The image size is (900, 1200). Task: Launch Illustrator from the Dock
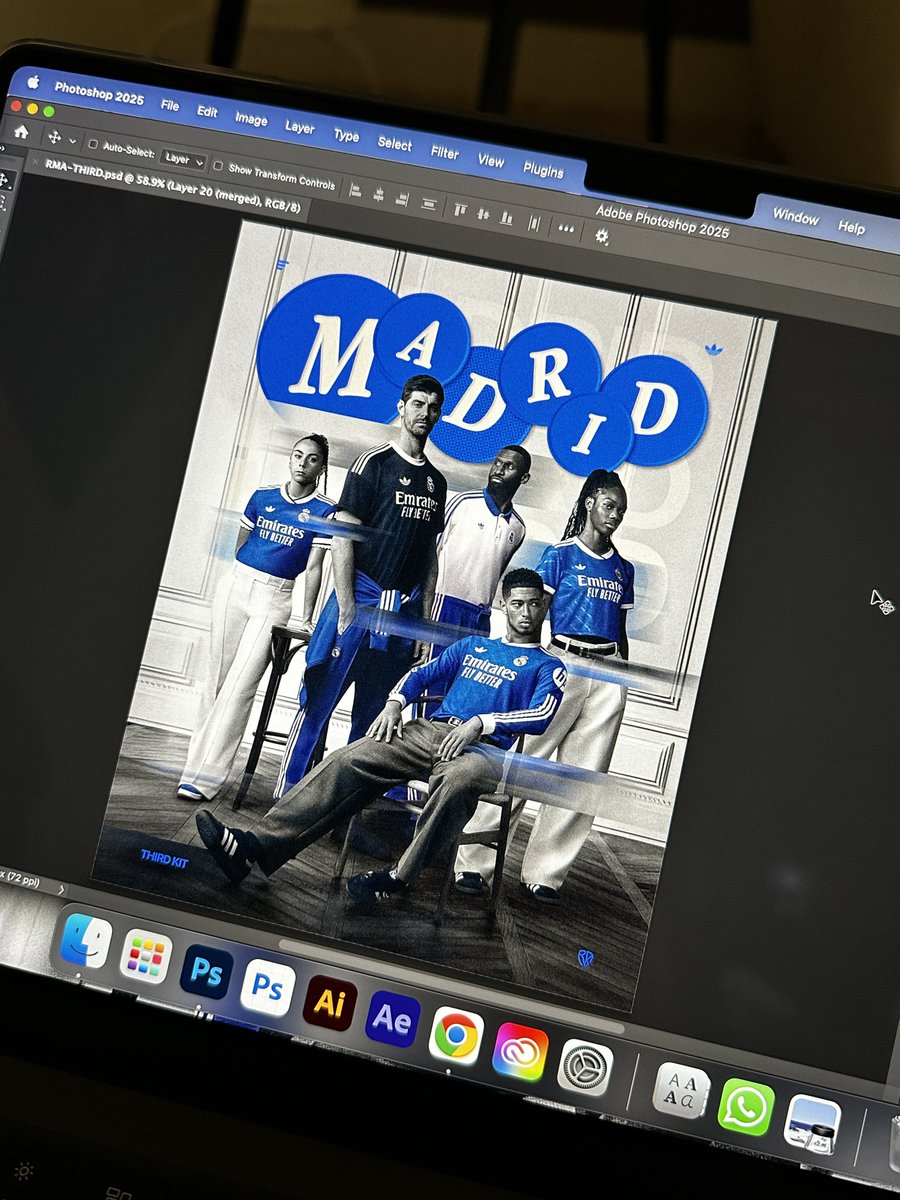[x=329, y=1003]
